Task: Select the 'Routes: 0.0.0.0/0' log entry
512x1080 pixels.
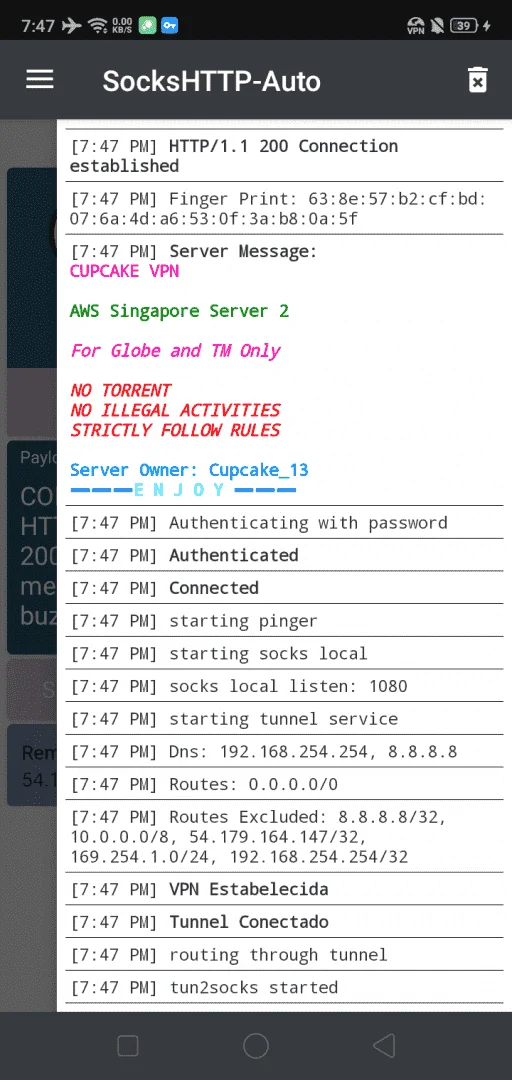Action: (285, 785)
